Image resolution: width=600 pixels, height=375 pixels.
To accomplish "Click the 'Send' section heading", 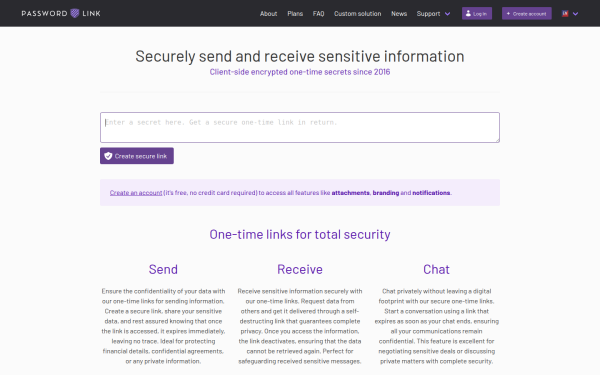I will (x=163, y=269).
